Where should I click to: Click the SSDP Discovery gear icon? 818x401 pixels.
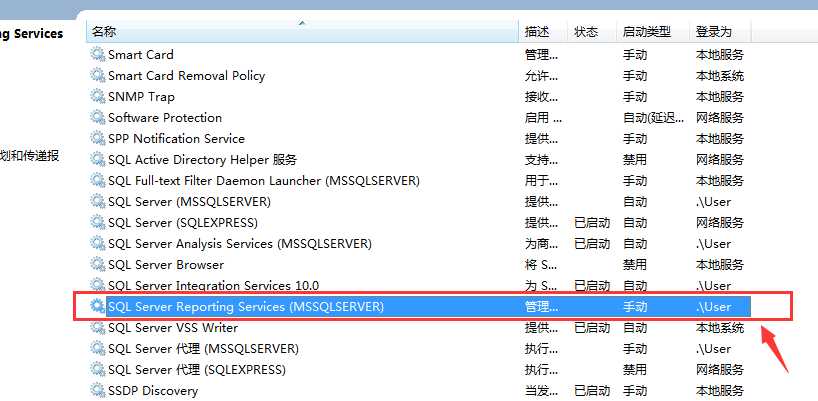click(98, 391)
